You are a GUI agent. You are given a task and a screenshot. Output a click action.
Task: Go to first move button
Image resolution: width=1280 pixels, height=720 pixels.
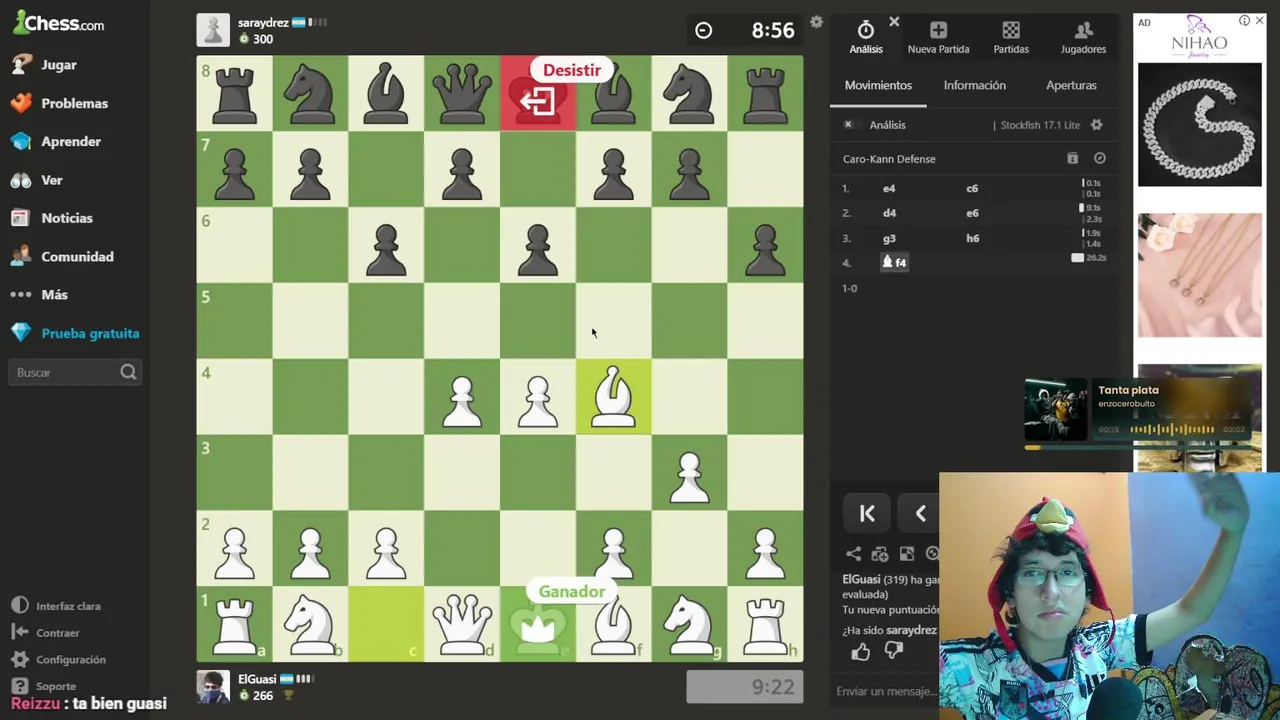tap(867, 514)
